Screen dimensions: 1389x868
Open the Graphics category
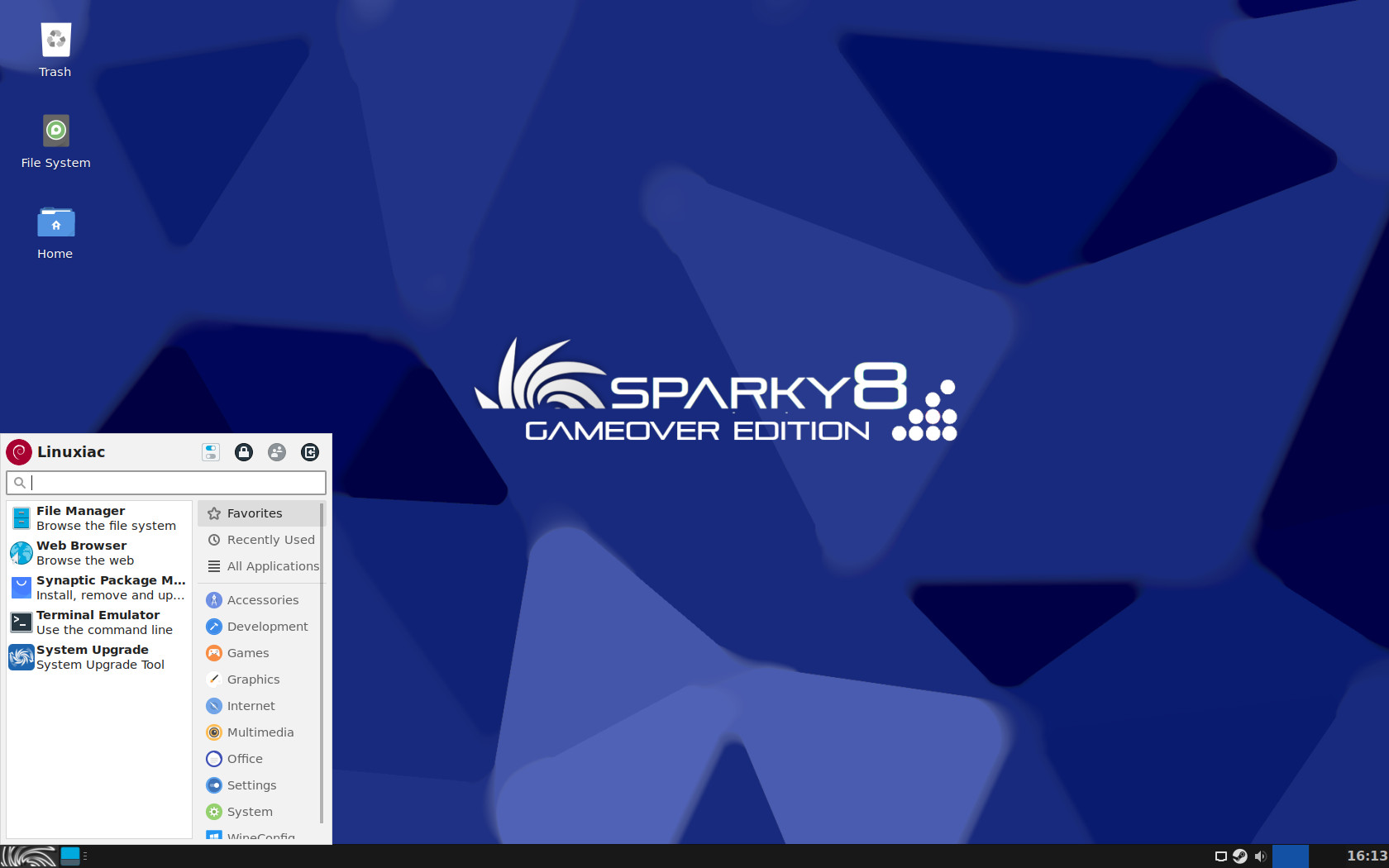coord(260,680)
